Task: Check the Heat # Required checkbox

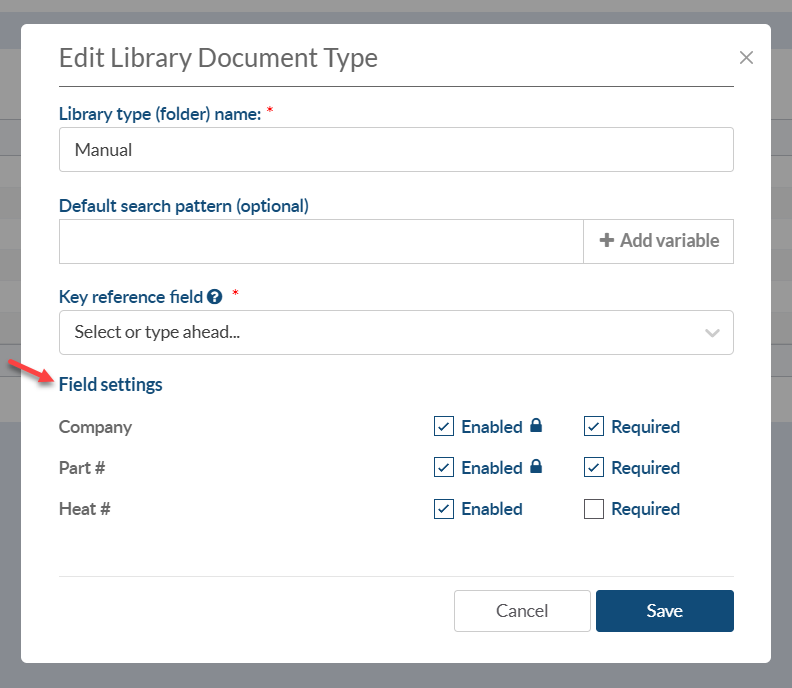Action: 594,509
